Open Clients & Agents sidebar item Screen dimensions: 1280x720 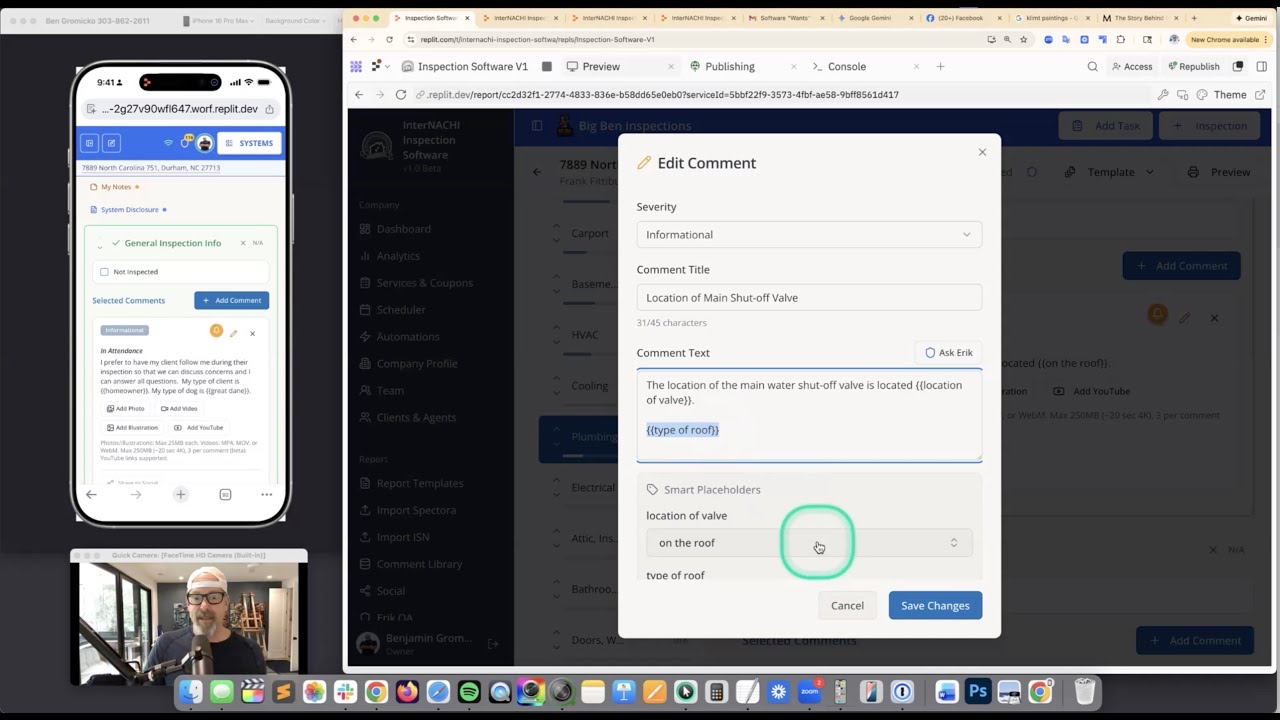[x=416, y=418]
